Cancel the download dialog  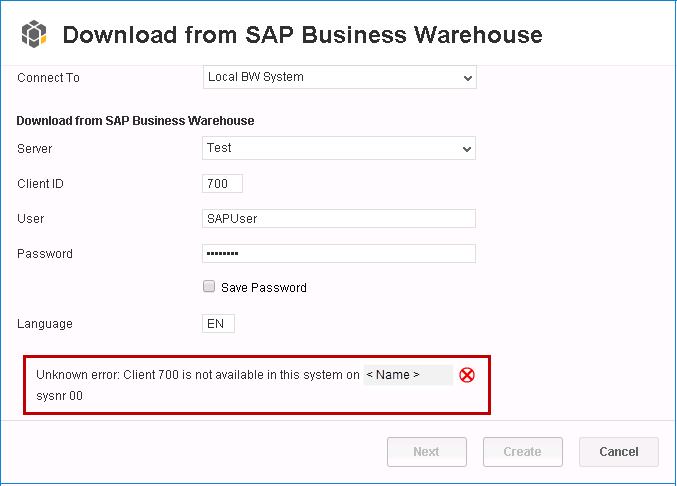pyautogui.click(x=619, y=451)
